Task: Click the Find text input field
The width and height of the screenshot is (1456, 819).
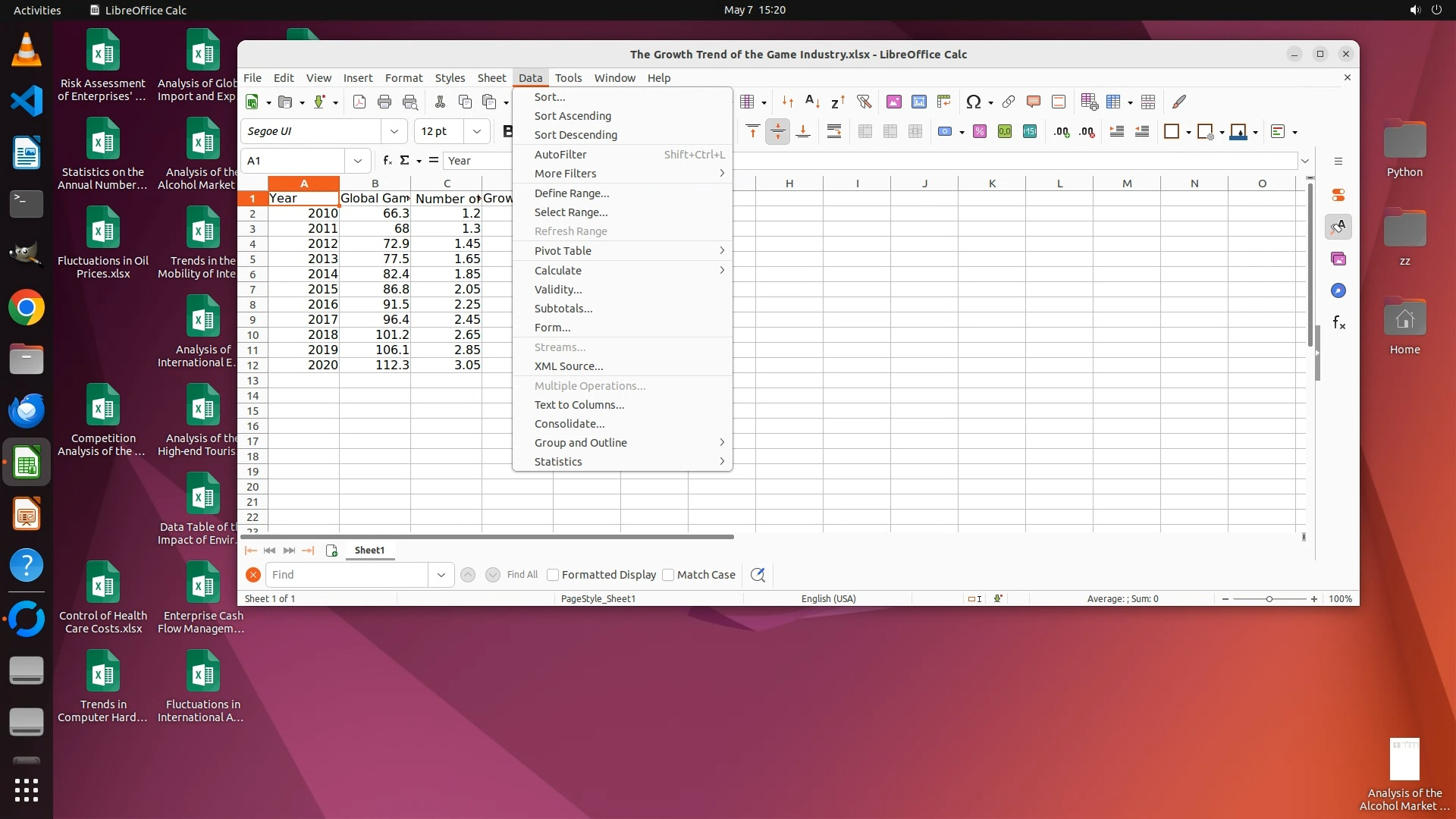Action: point(347,575)
